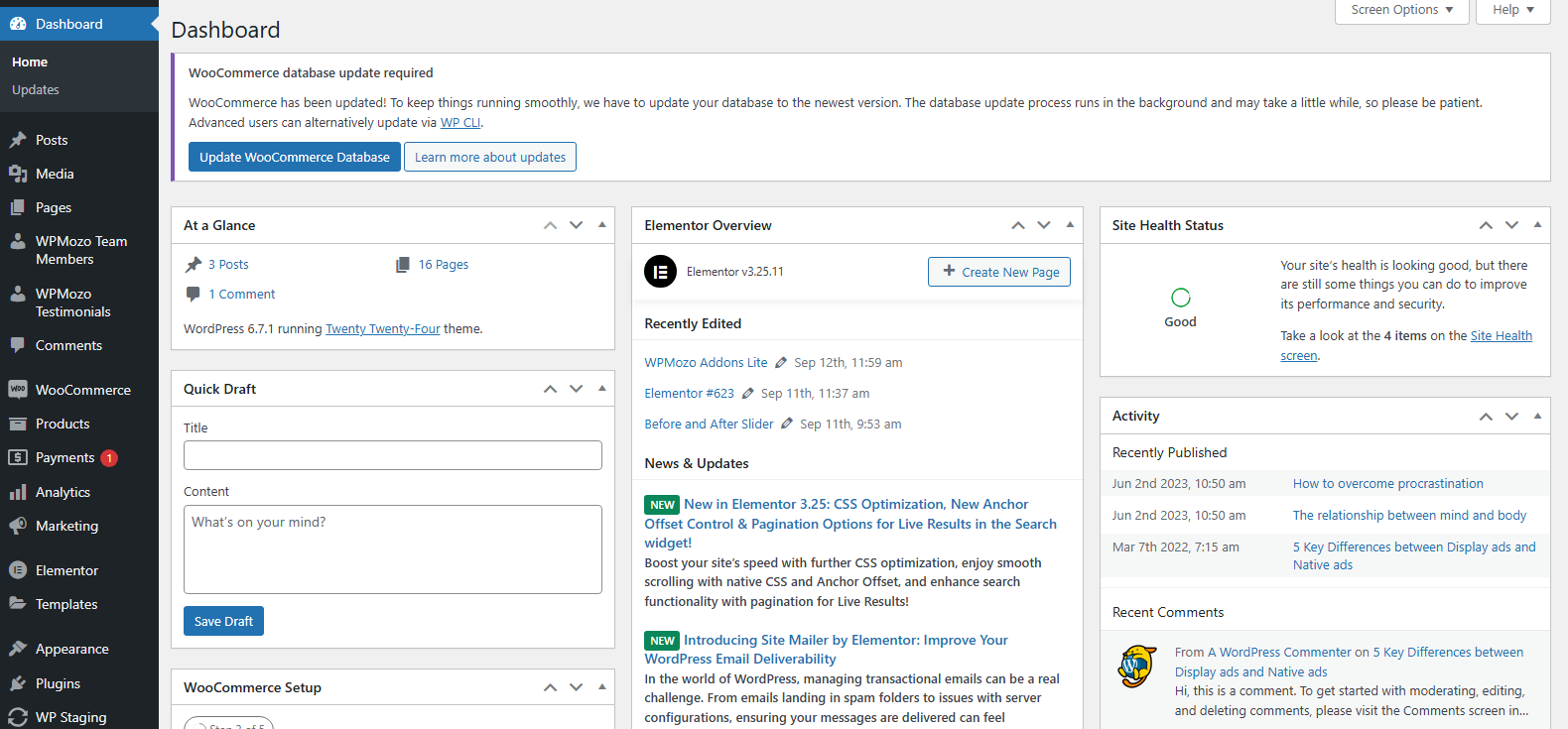Screen dimensions: 1568x729
Task: Toggle the At a Glance panel triangle
Action: coord(602,225)
